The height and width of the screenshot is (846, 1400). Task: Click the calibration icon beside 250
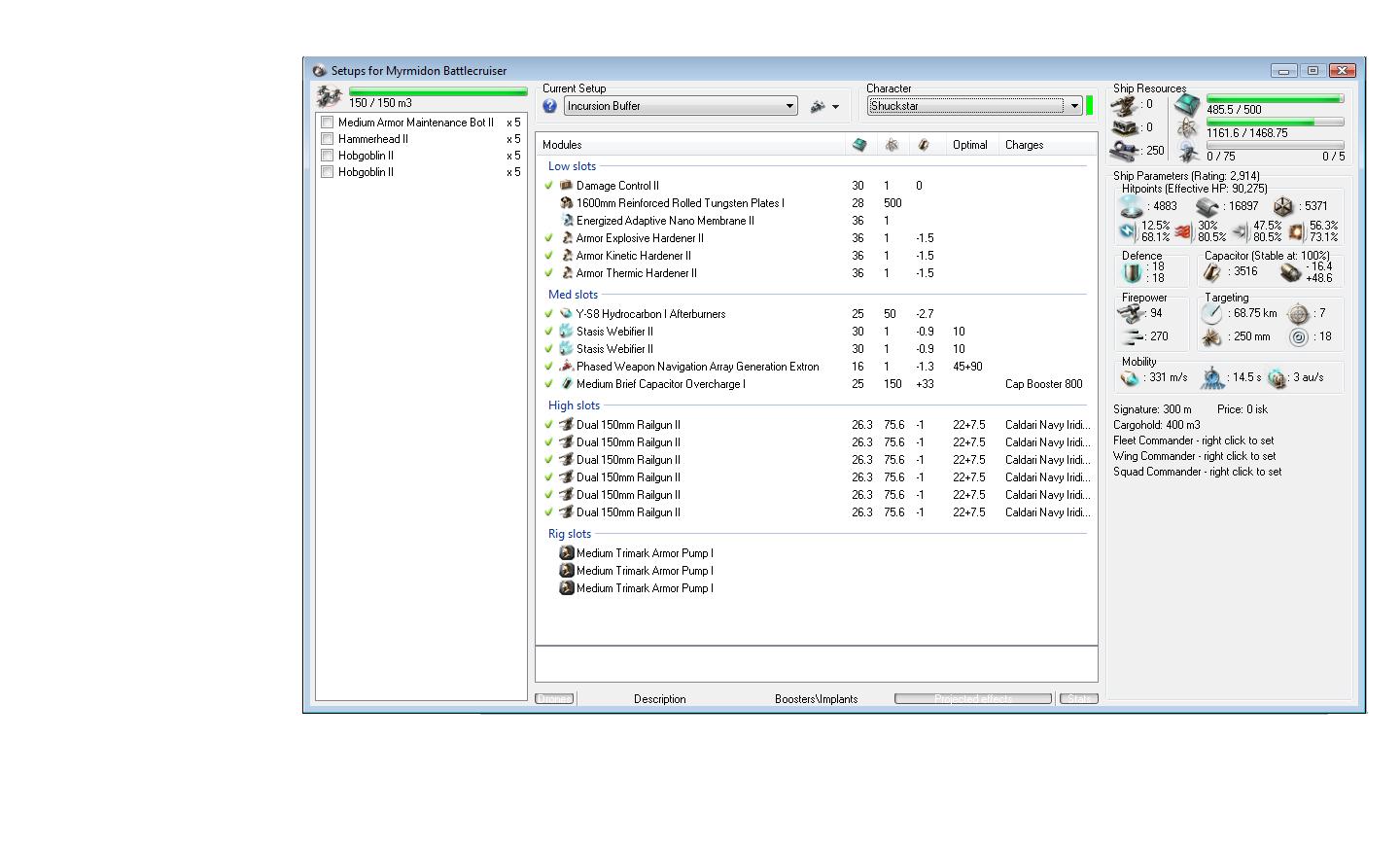(x=1125, y=151)
